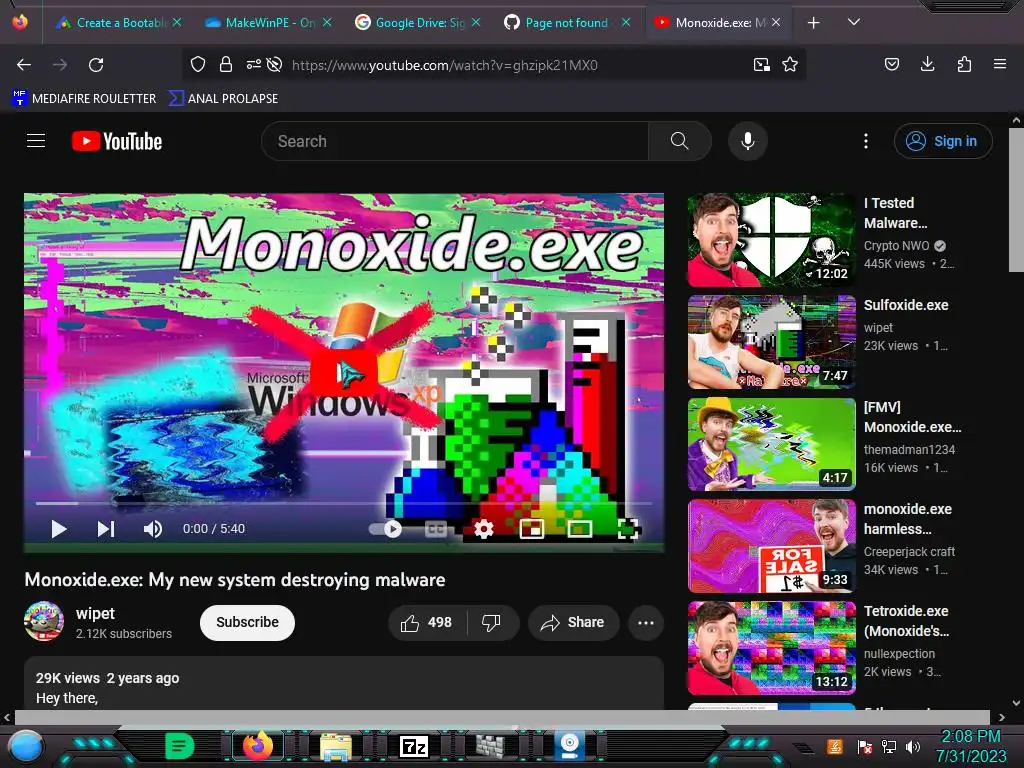Image resolution: width=1024 pixels, height=768 pixels.
Task: Adjust system volume in tray
Action: (913, 746)
